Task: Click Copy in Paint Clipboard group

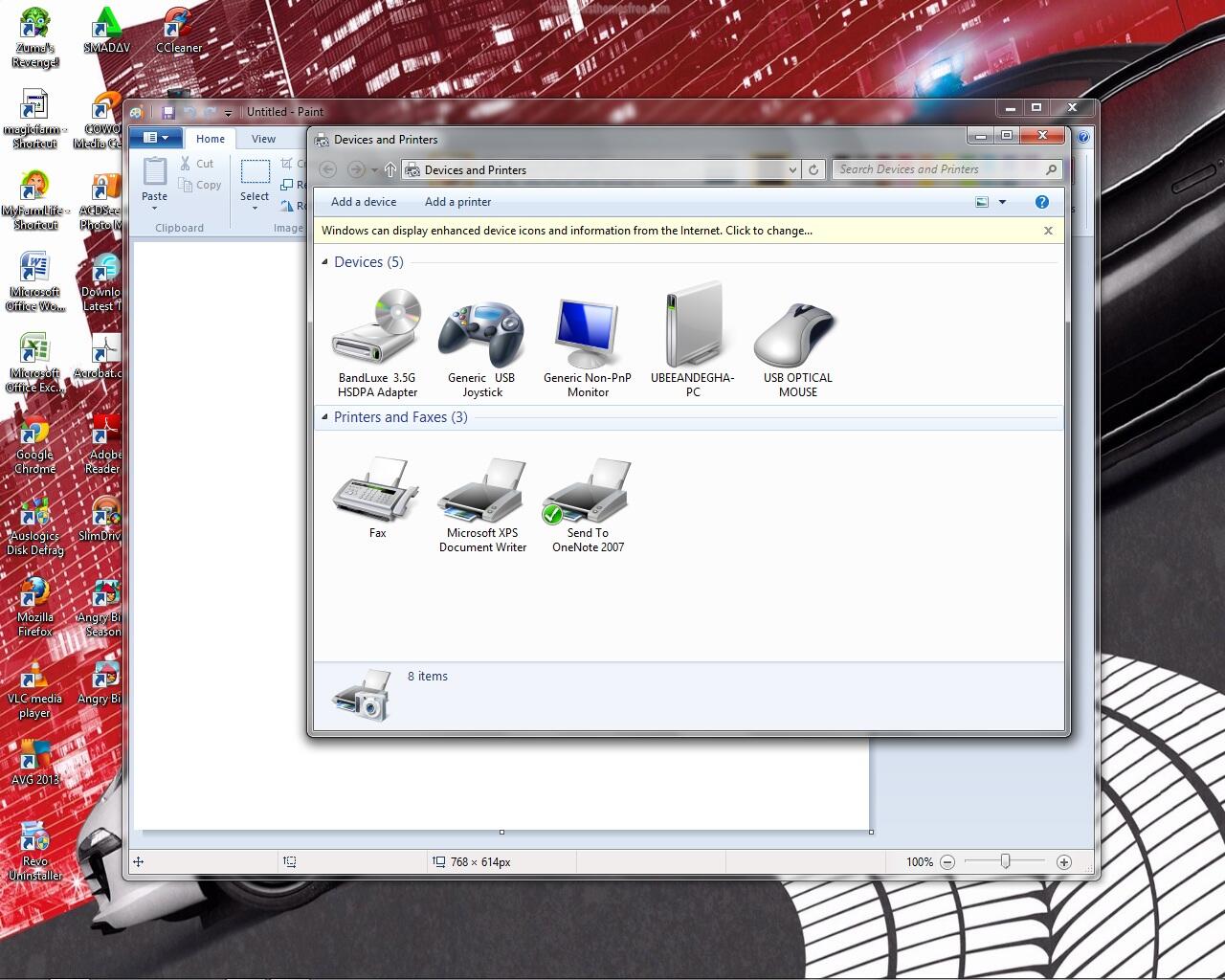Action: pos(200,185)
